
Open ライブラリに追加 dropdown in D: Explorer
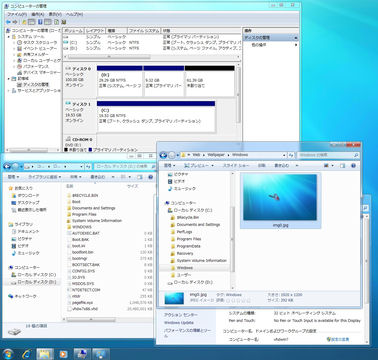pyautogui.click(x=44, y=177)
